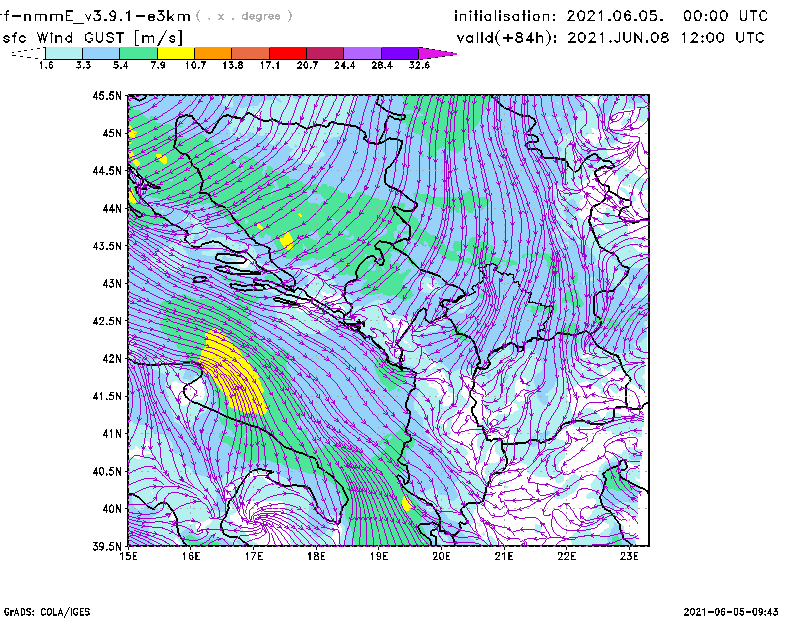Click the small yellow gust patch near 43.5N 17.5E
This screenshot has width=800, height=618.
[x=287, y=240]
